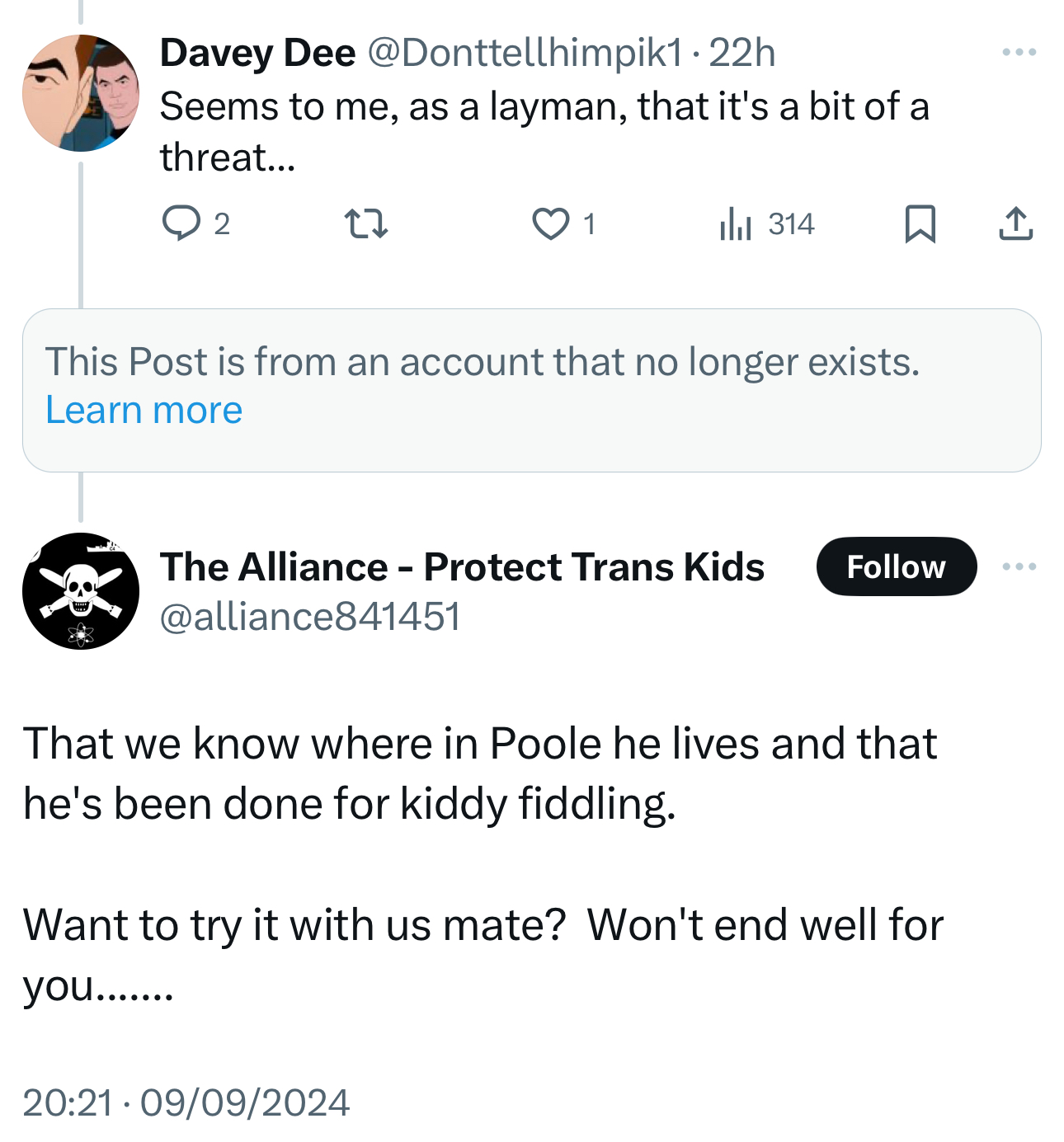Click the Davey Dee display name
The height and width of the screenshot is (1142, 1064).
pos(257,53)
